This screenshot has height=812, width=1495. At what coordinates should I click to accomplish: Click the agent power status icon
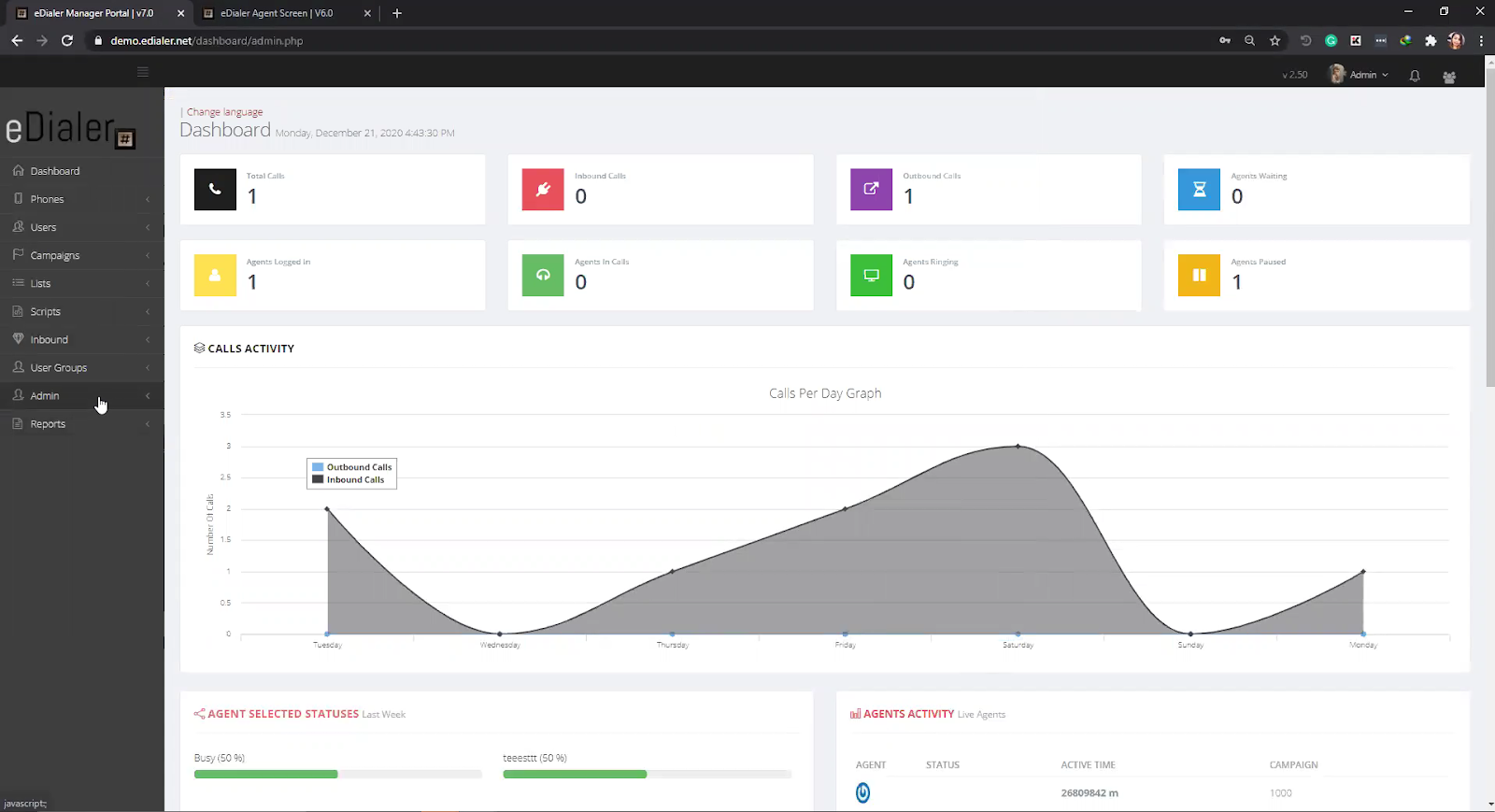point(862,792)
